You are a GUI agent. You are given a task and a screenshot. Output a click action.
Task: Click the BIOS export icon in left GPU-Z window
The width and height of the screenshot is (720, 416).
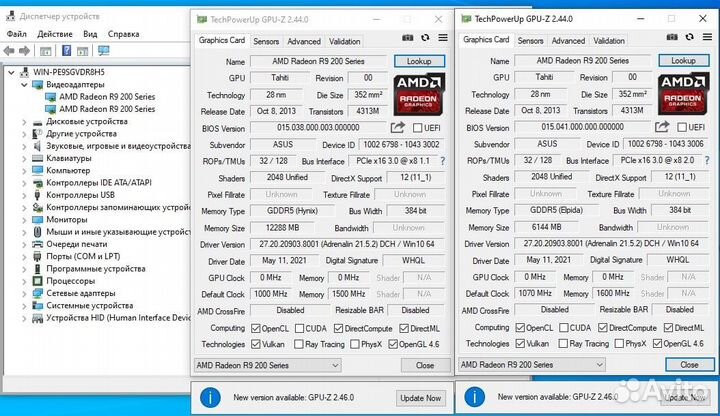[x=397, y=128]
